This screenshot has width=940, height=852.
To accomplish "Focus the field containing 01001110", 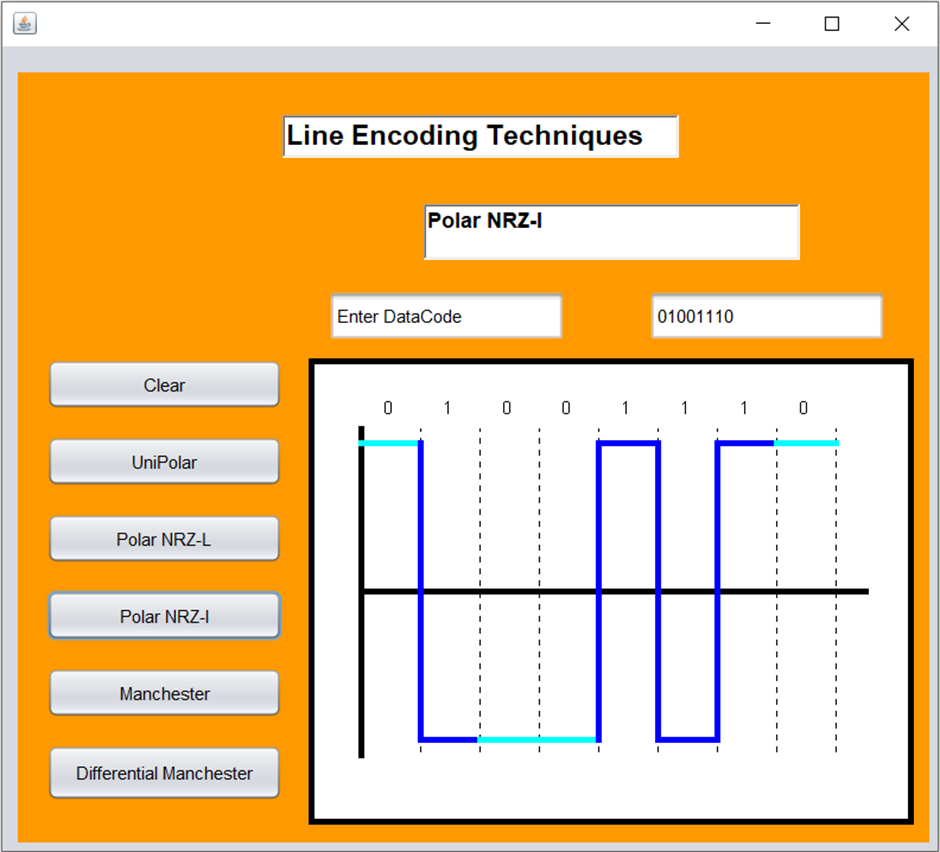I will (x=765, y=315).
